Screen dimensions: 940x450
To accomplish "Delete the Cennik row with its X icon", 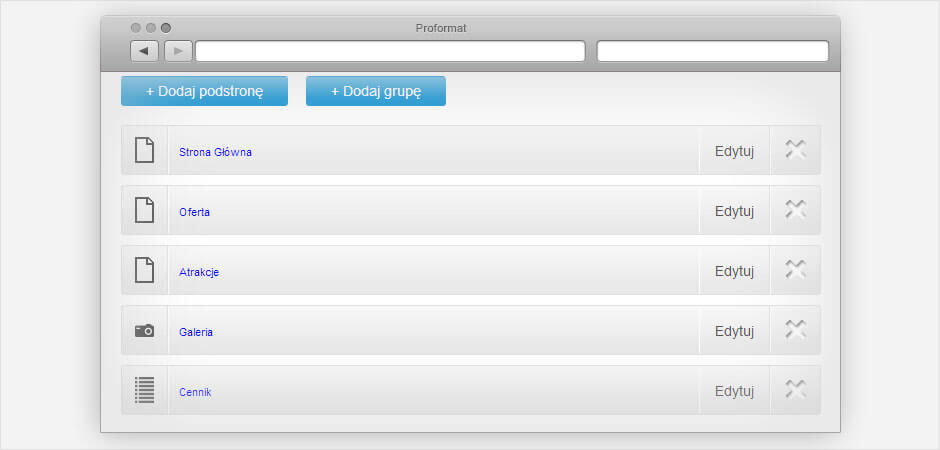I will [795, 389].
